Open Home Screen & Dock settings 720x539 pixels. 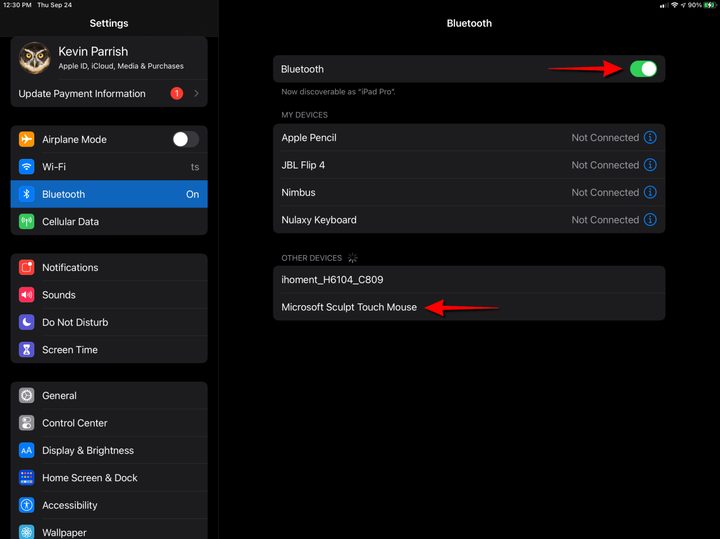pyautogui.click(x=109, y=478)
